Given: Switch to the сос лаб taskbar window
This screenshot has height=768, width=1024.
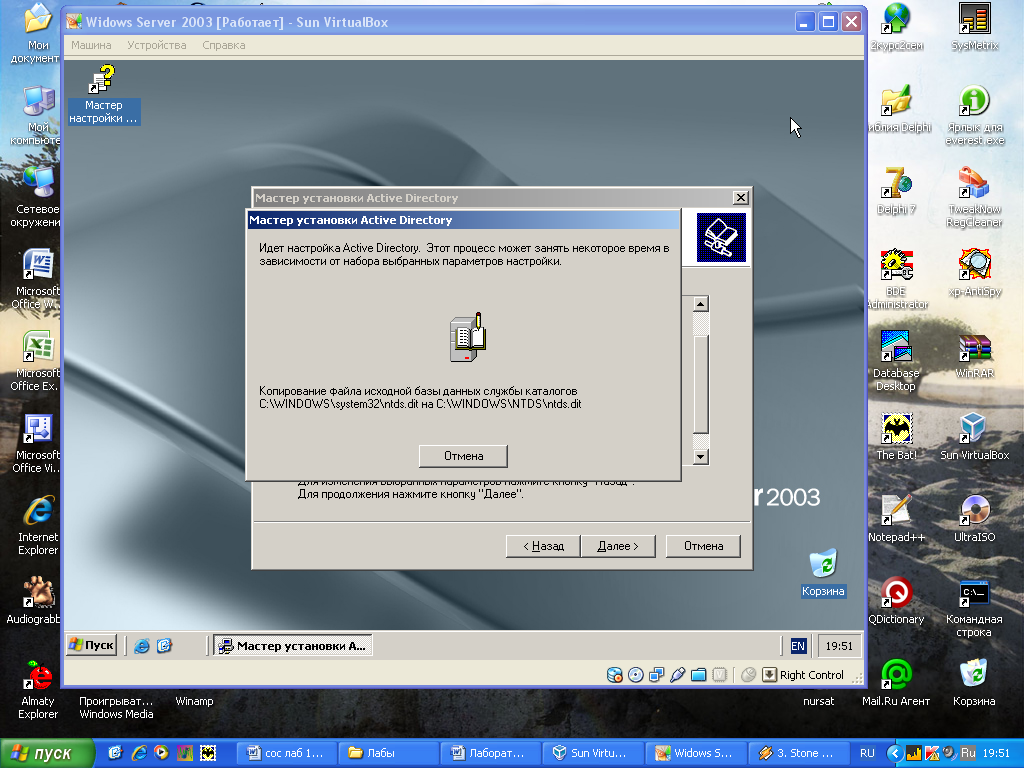Looking at the screenshot, I should point(288,753).
